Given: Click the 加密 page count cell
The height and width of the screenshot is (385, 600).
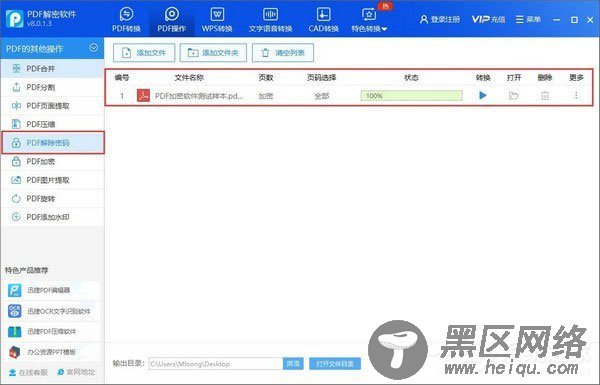Looking at the screenshot, I should tap(266, 96).
